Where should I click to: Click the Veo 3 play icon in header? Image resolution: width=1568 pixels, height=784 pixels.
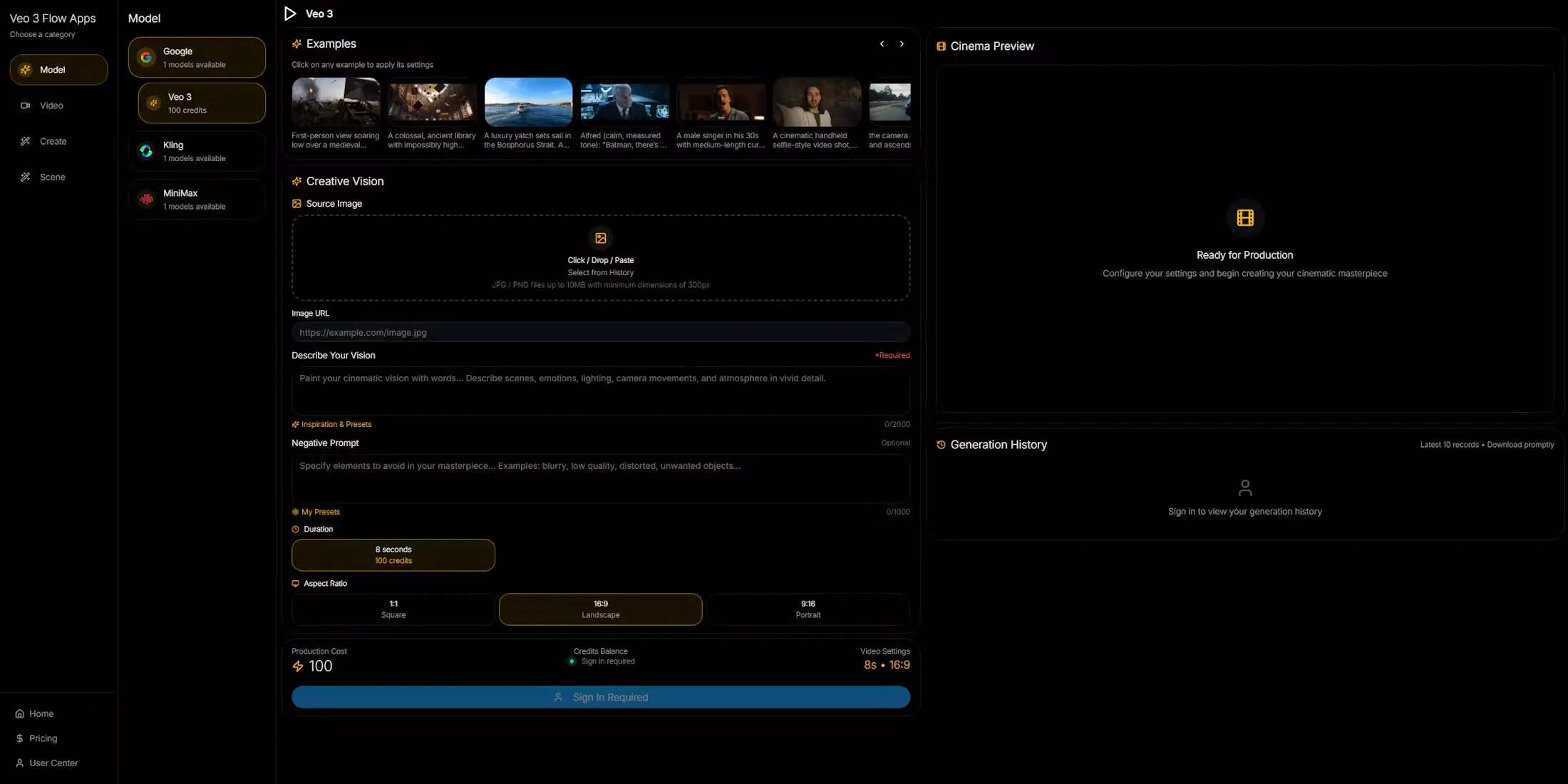tap(290, 14)
